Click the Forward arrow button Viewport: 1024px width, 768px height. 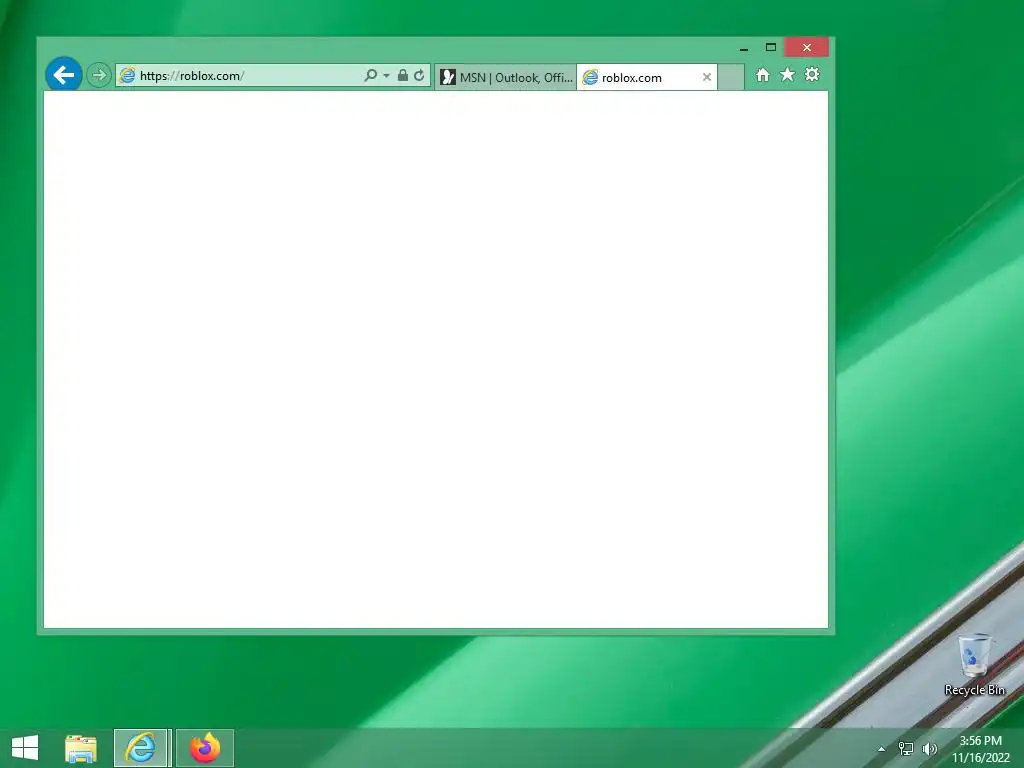(99, 75)
